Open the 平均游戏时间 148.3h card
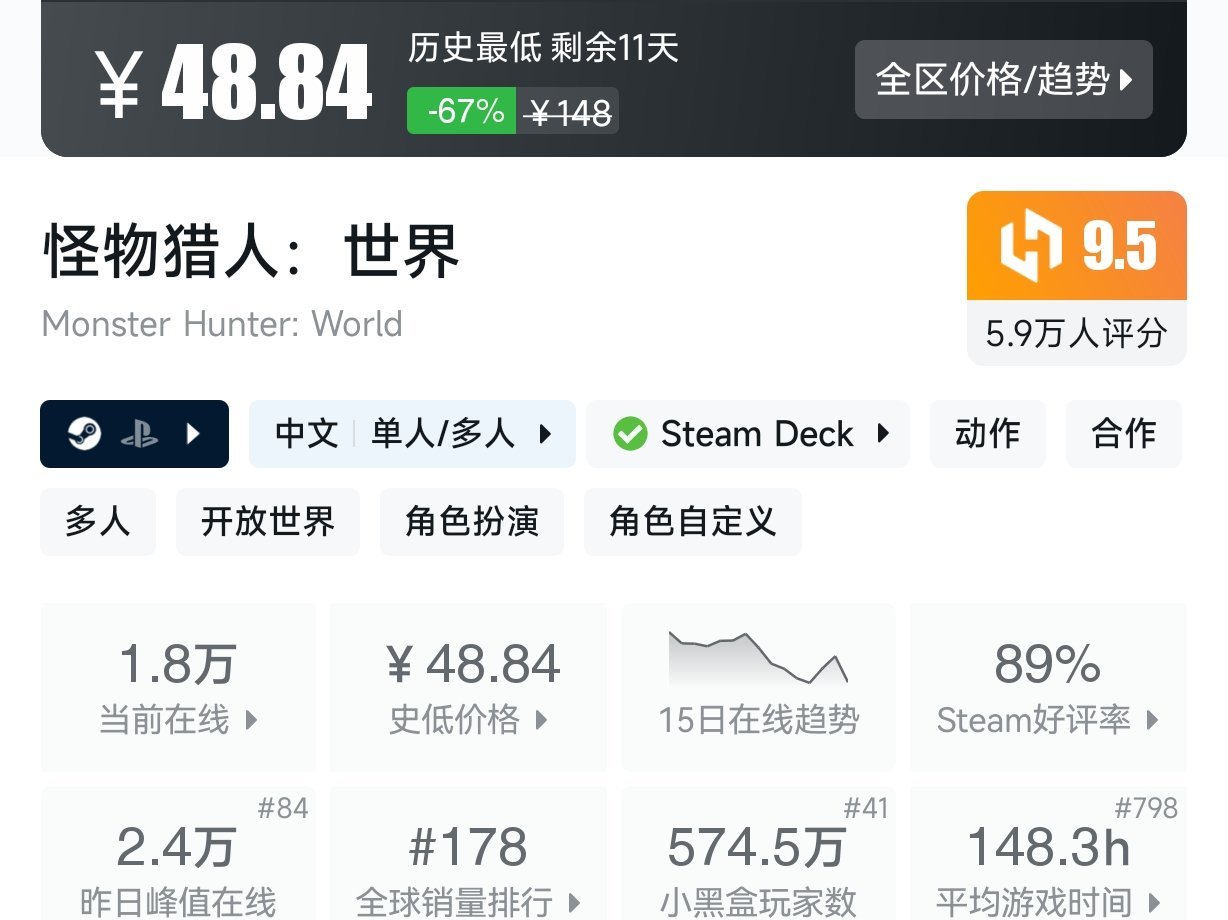 (1048, 853)
